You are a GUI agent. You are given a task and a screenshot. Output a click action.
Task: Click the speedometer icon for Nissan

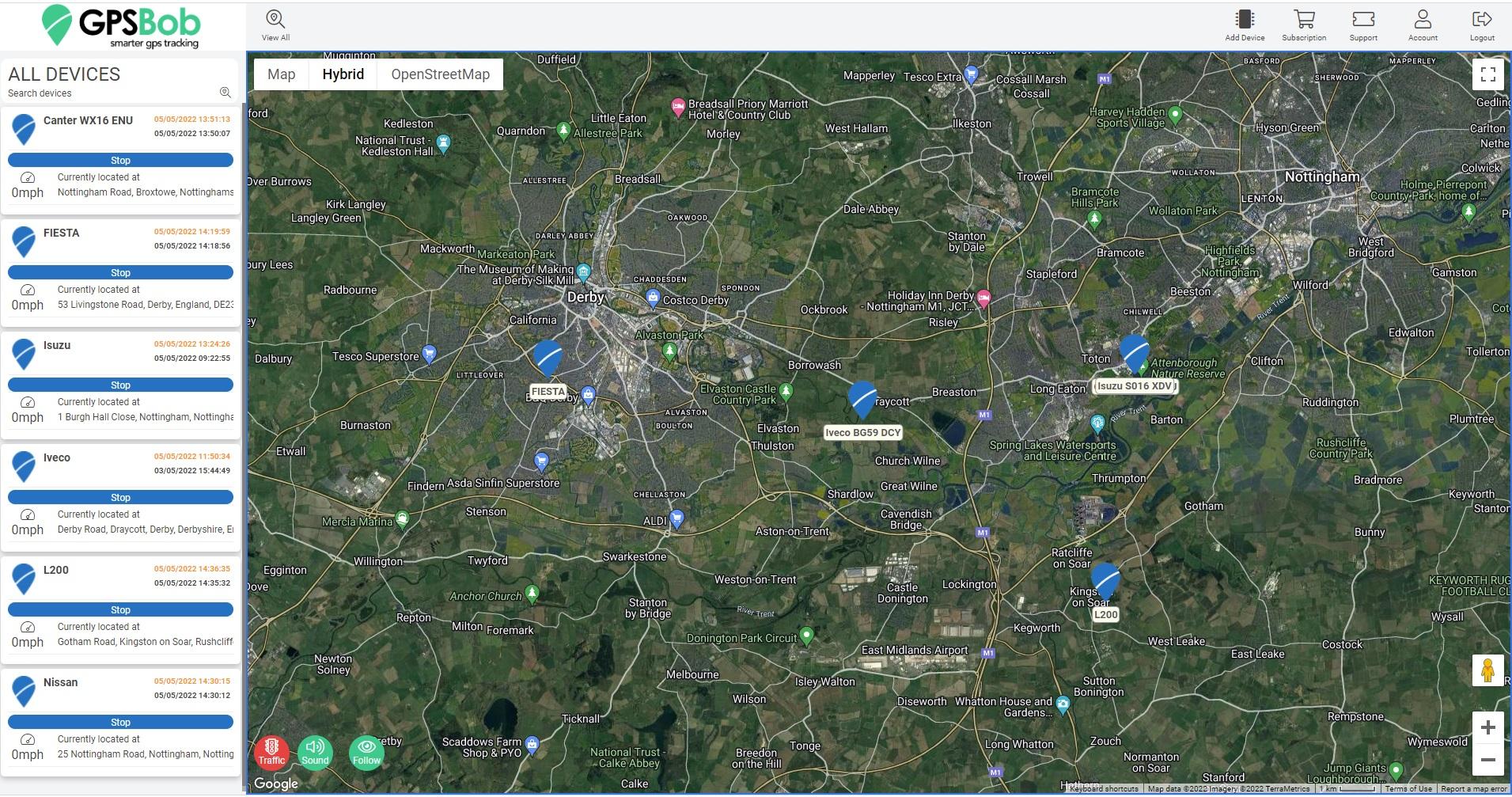tap(28, 740)
